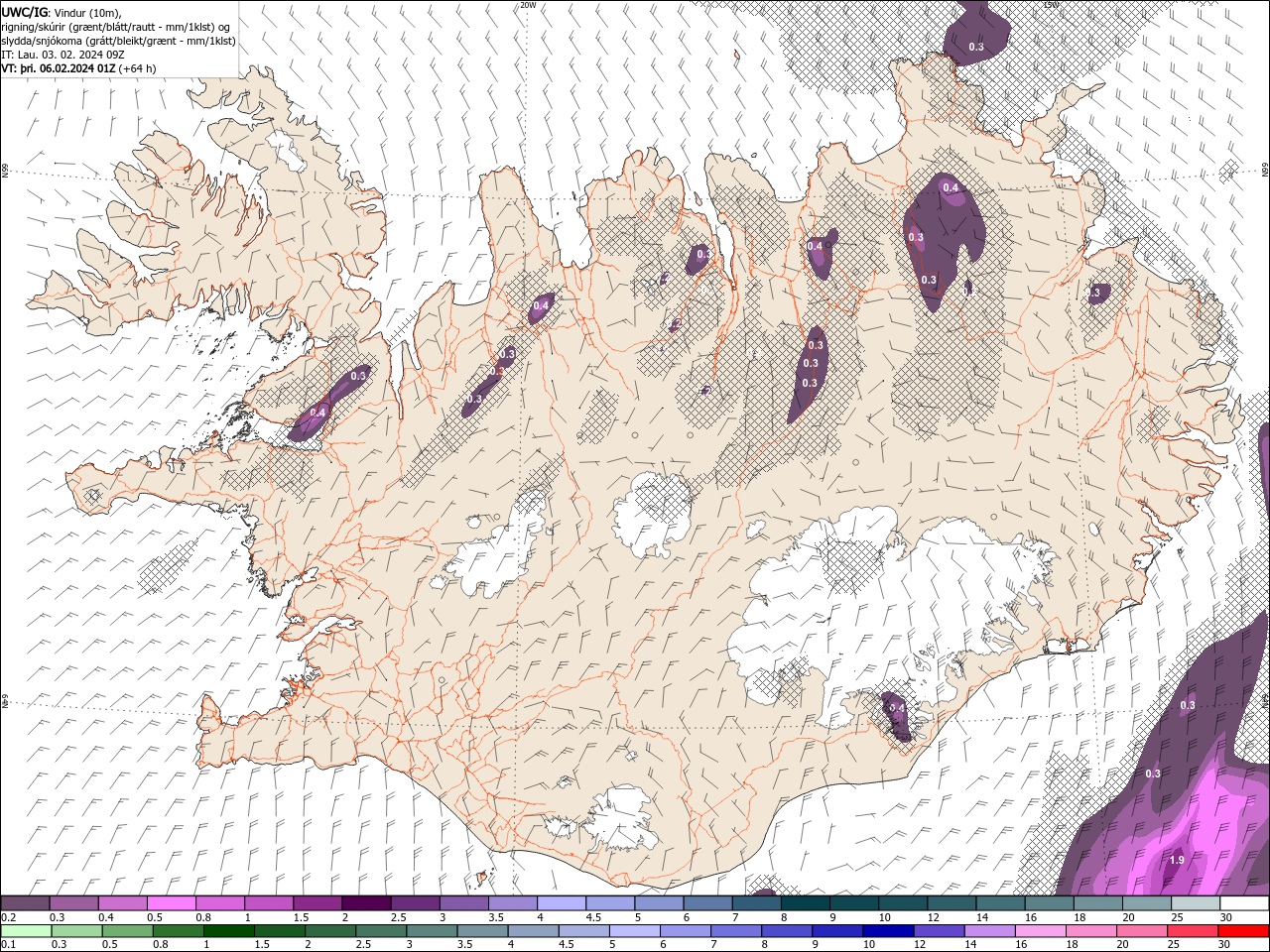Choose the lower-row green swatch labeled 2
The height and width of the screenshot is (952, 1270).
330,931
